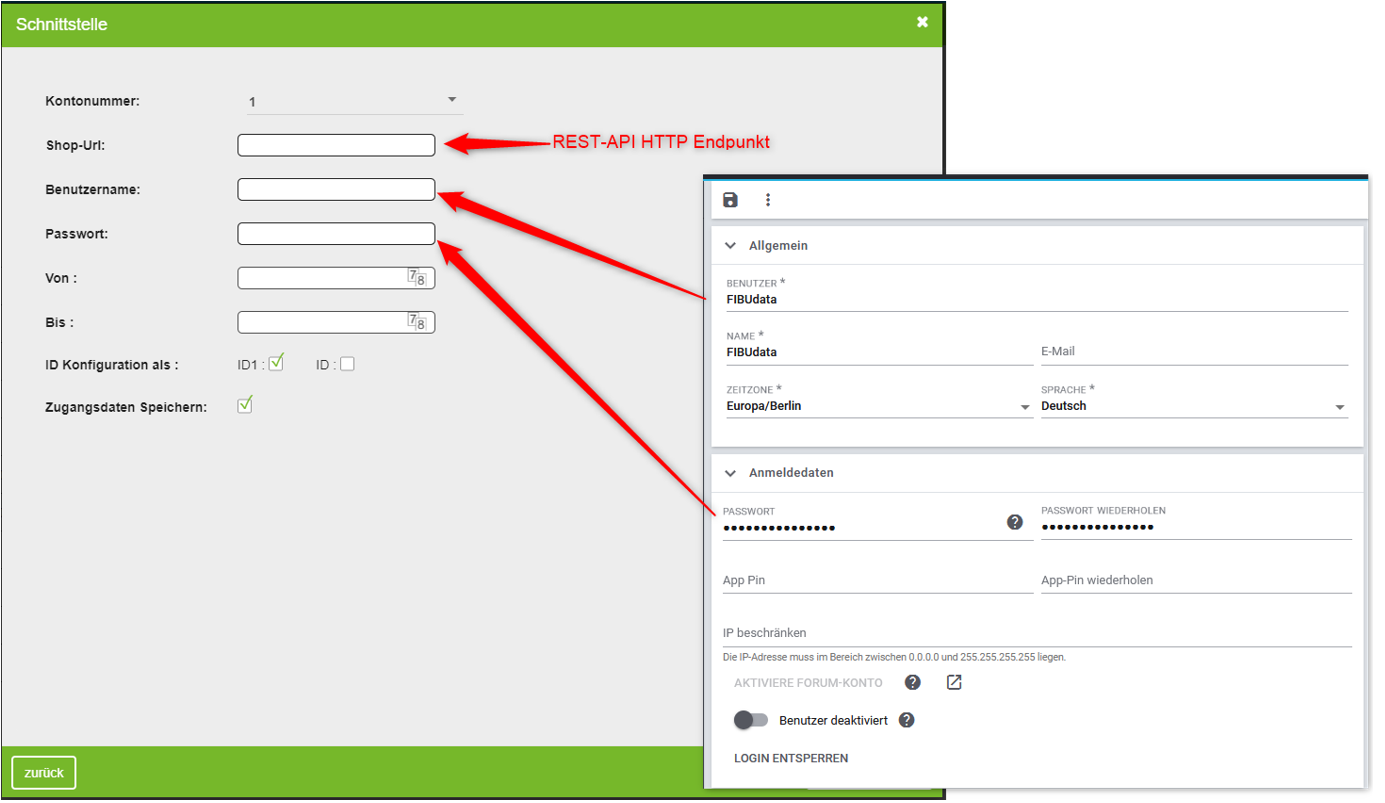Viewport: 1385px width, 803px height.
Task: Click help icon next to Aktiviere Forum-Konto
Action: 912,682
